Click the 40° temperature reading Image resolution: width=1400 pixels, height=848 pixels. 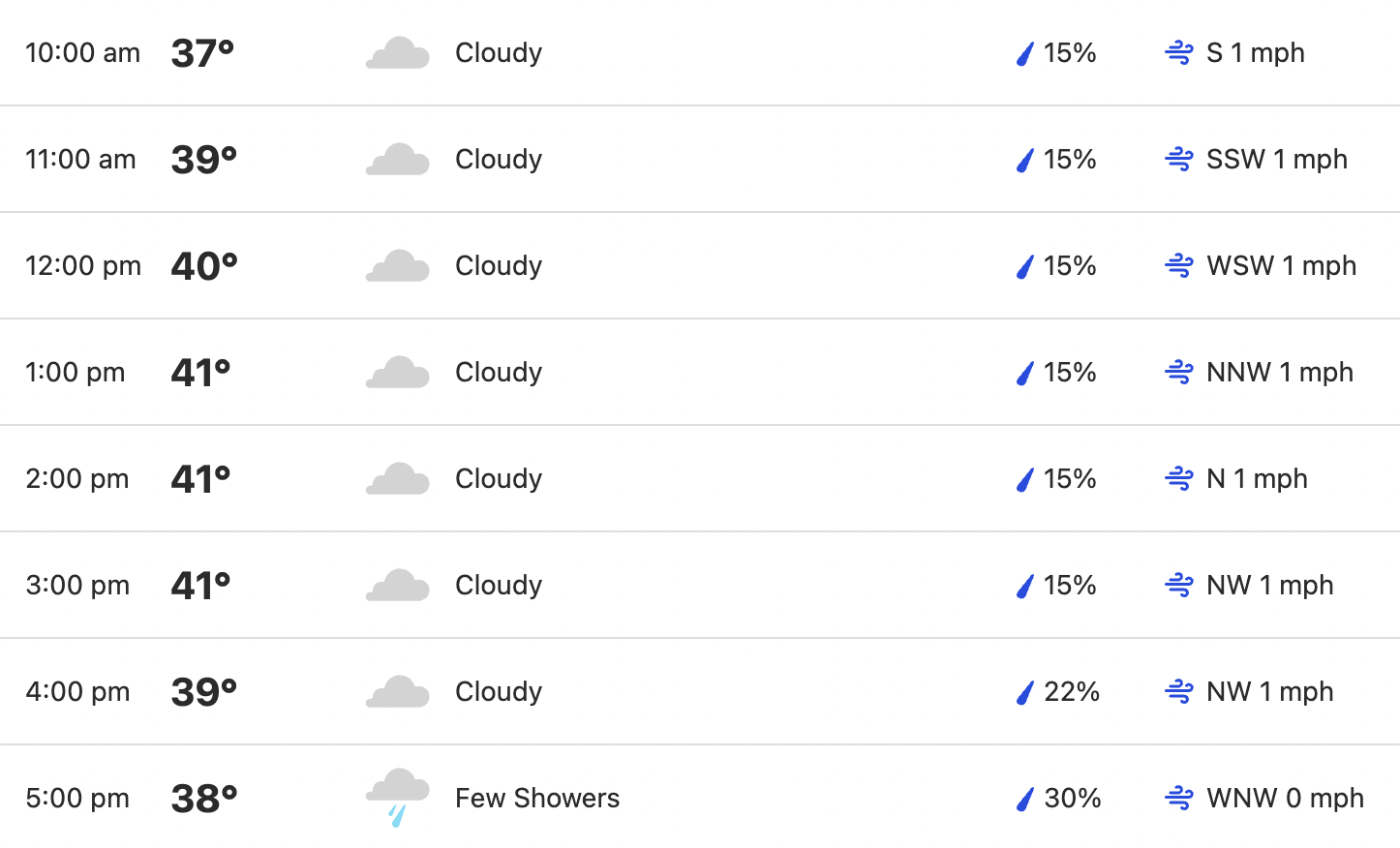pyautogui.click(x=204, y=265)
